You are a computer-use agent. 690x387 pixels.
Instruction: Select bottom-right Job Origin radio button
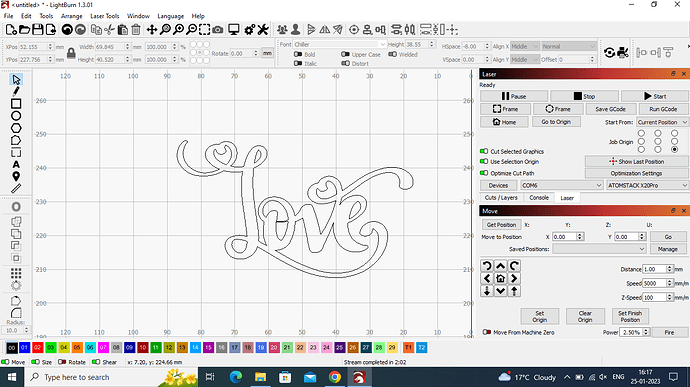tap(675, 150)
